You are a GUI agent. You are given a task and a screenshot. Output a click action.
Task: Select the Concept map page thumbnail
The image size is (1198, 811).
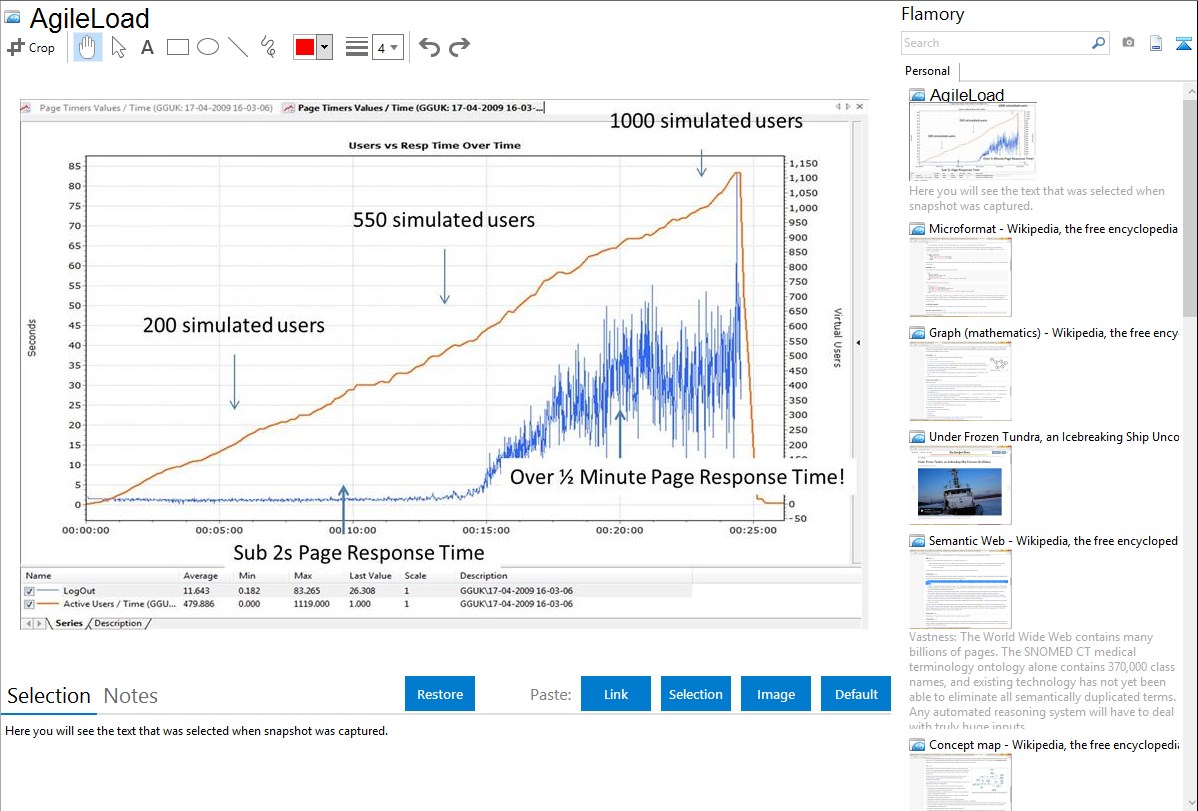(960, 782)
